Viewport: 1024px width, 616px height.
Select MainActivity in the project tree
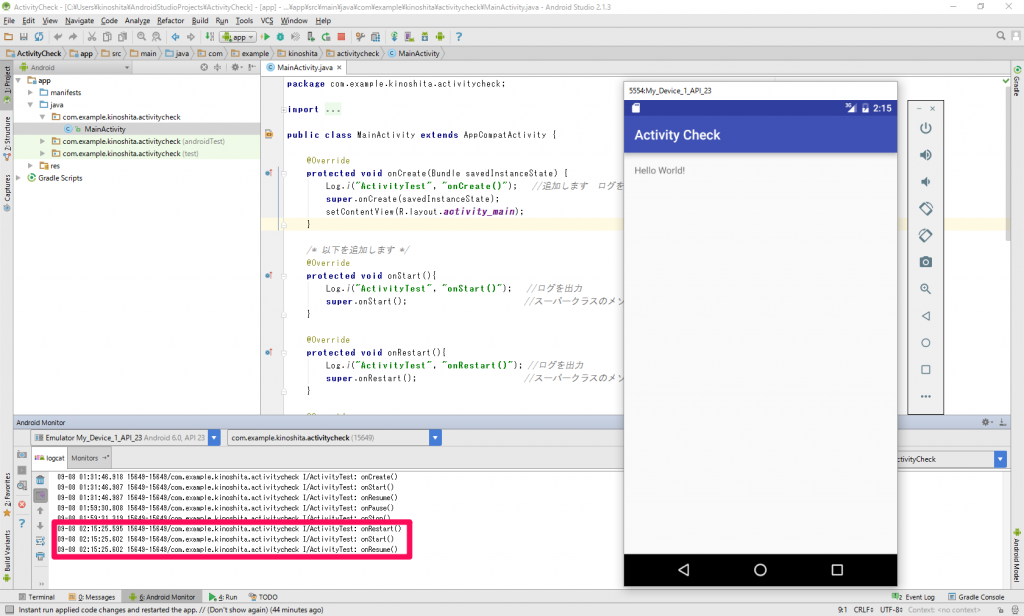(104, 129)
